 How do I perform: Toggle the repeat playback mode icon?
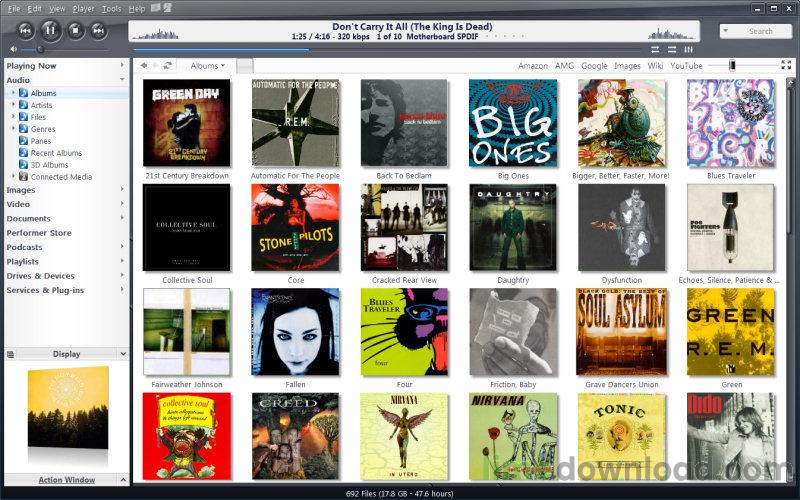pyautogui.click(x=656, y=49)
